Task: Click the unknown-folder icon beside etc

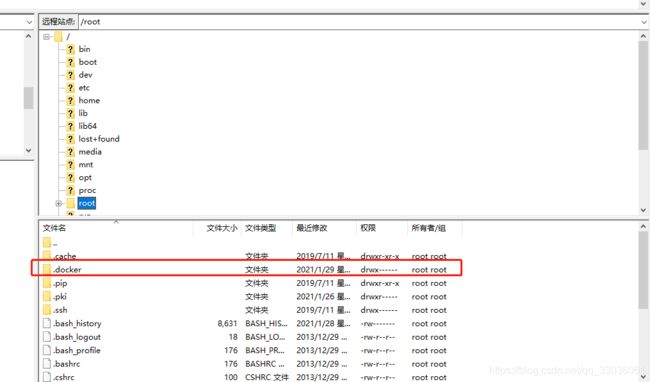Action: click(x=70, y=88)
